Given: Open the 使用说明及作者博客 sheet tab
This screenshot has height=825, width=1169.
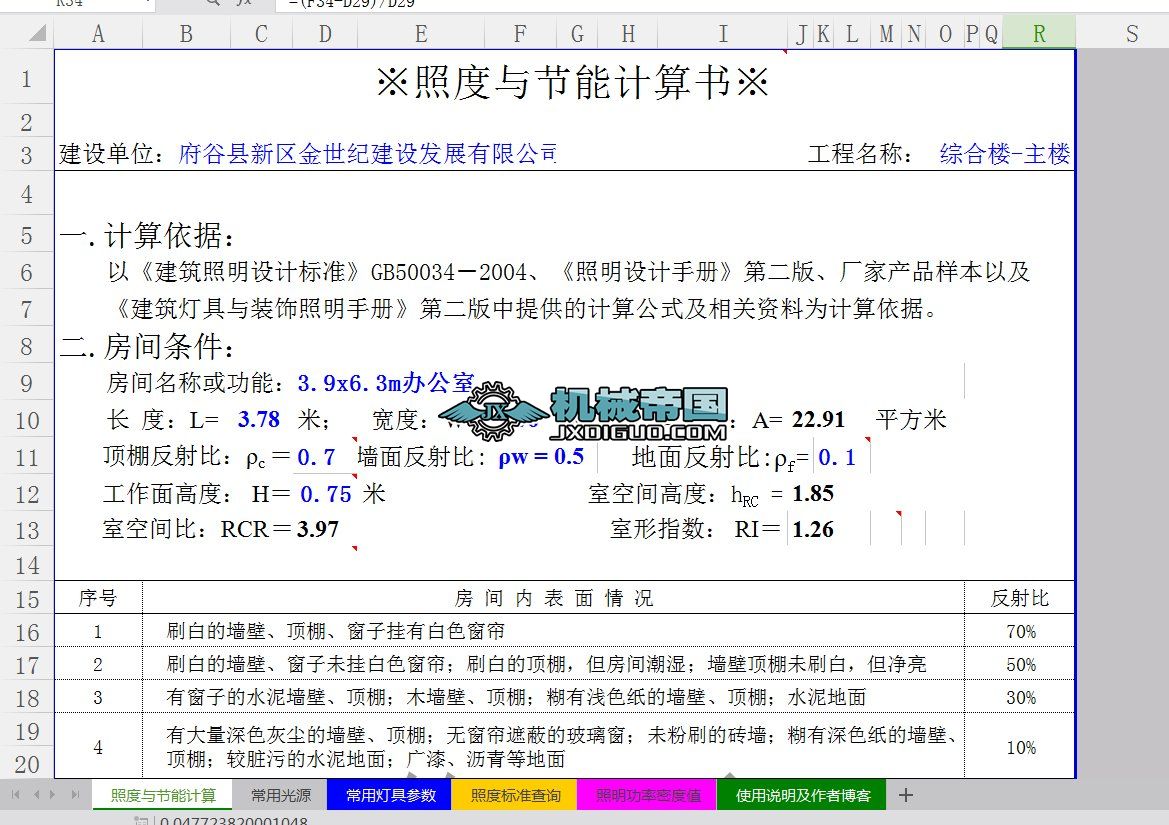Looking at the screenshot, I should tap(803, 796).
